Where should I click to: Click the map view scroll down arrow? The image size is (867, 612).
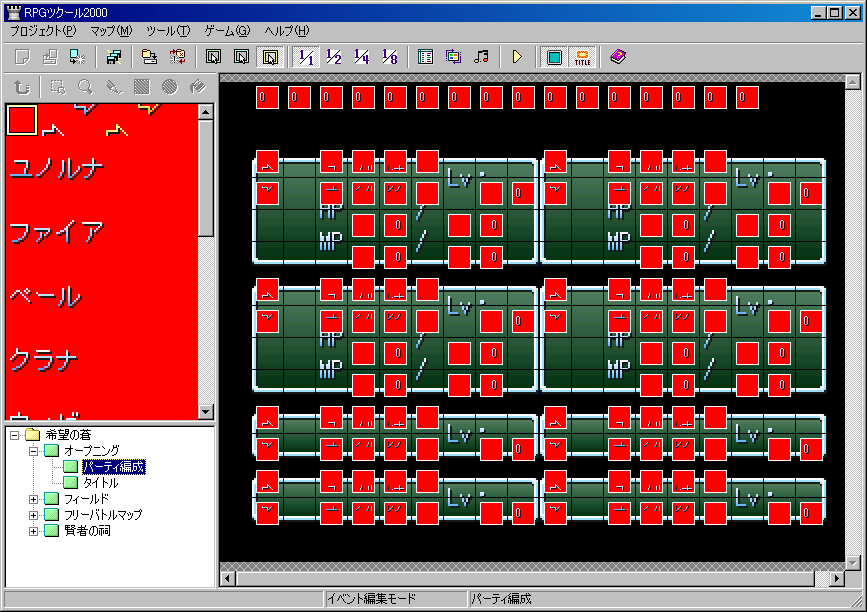tap(853, 563)
